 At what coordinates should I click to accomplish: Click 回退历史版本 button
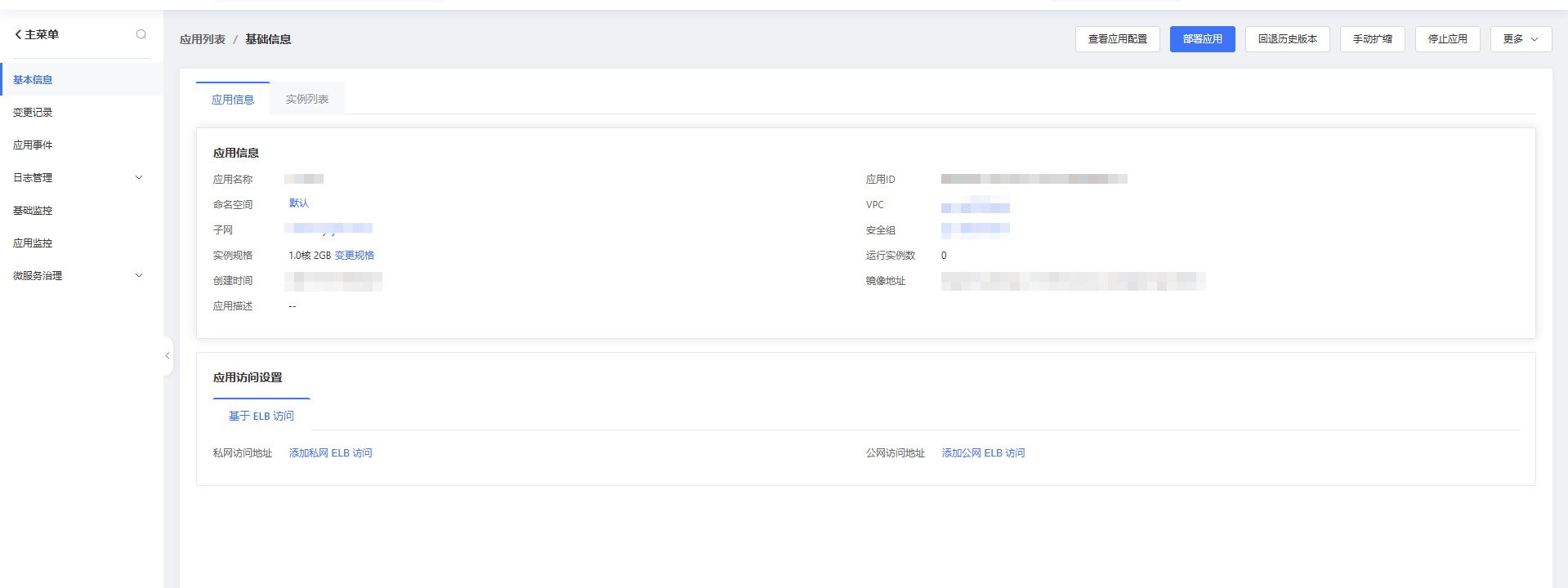tap(1287, 39)
